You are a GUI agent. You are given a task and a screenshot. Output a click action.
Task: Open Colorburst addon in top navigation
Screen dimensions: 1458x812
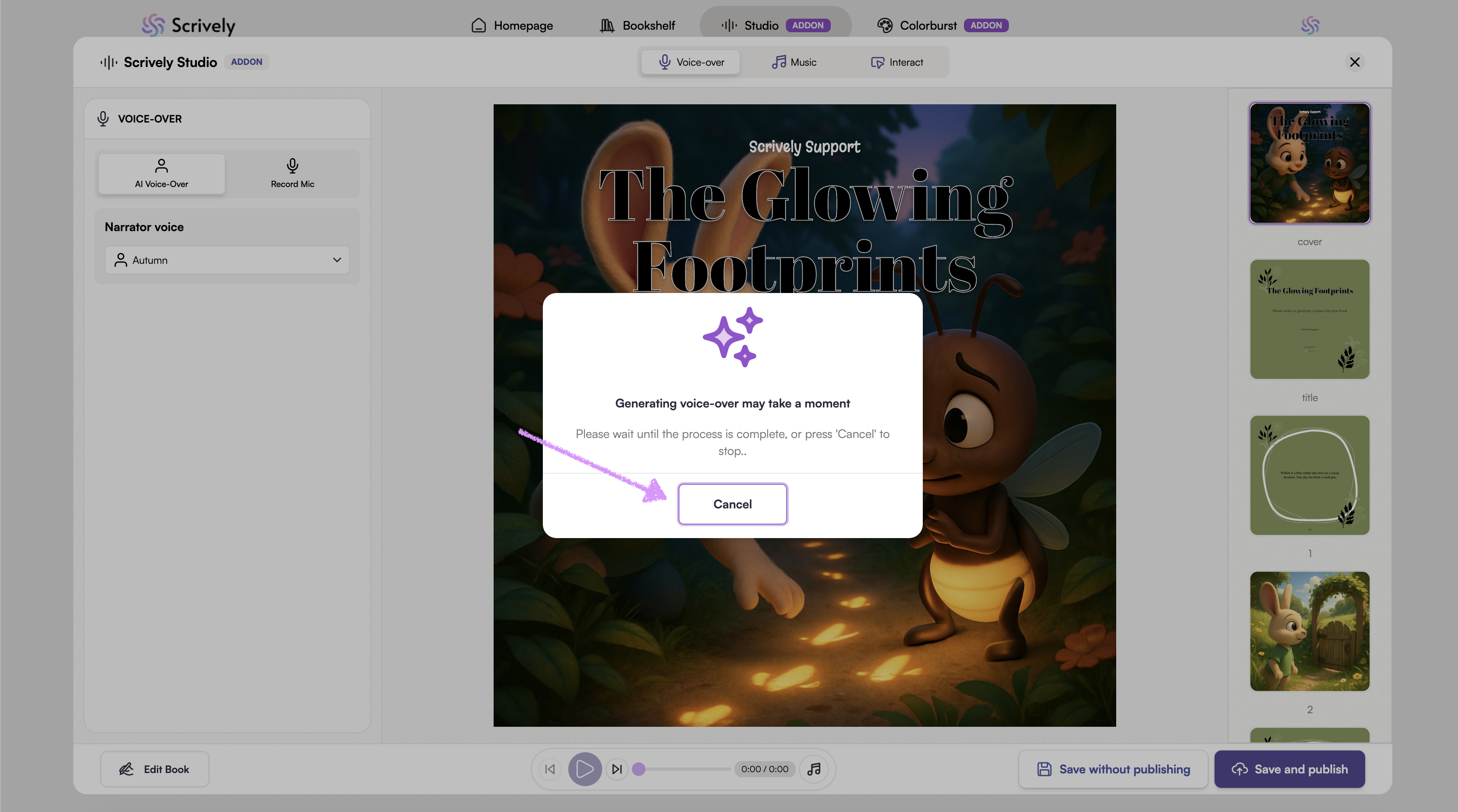coord(942,25)
